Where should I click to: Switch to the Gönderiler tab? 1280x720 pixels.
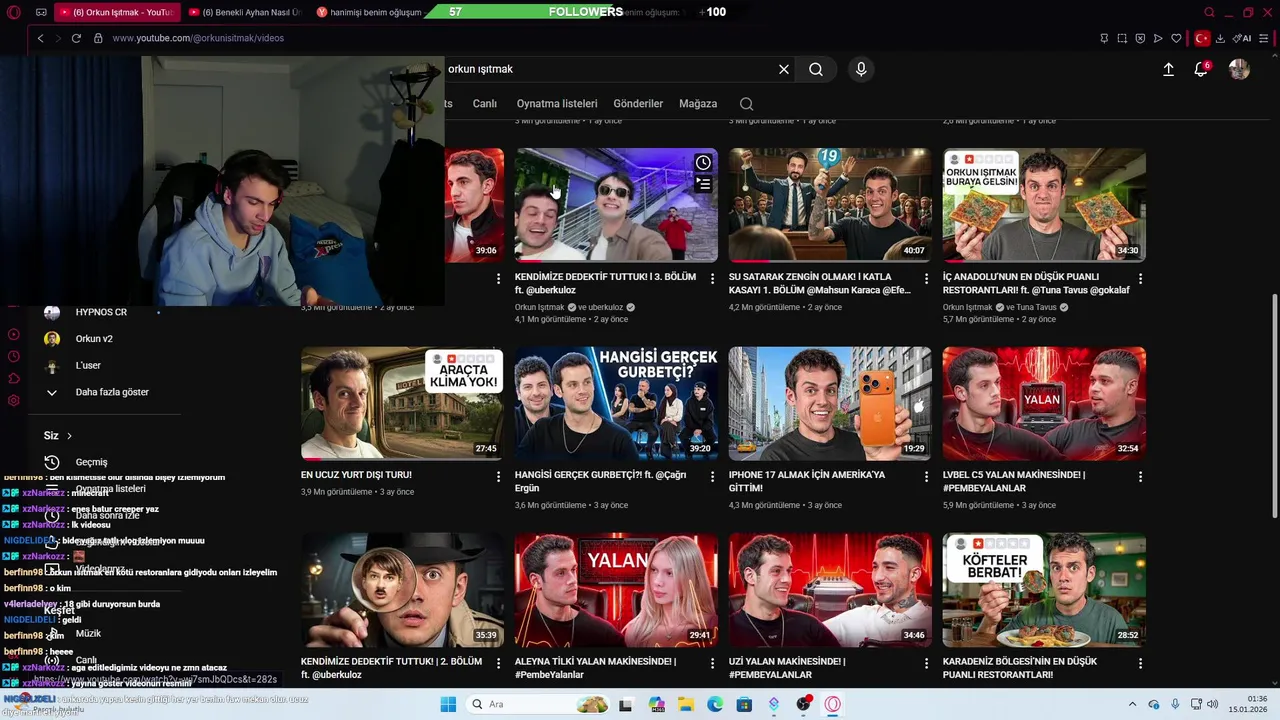pos(638,104)
